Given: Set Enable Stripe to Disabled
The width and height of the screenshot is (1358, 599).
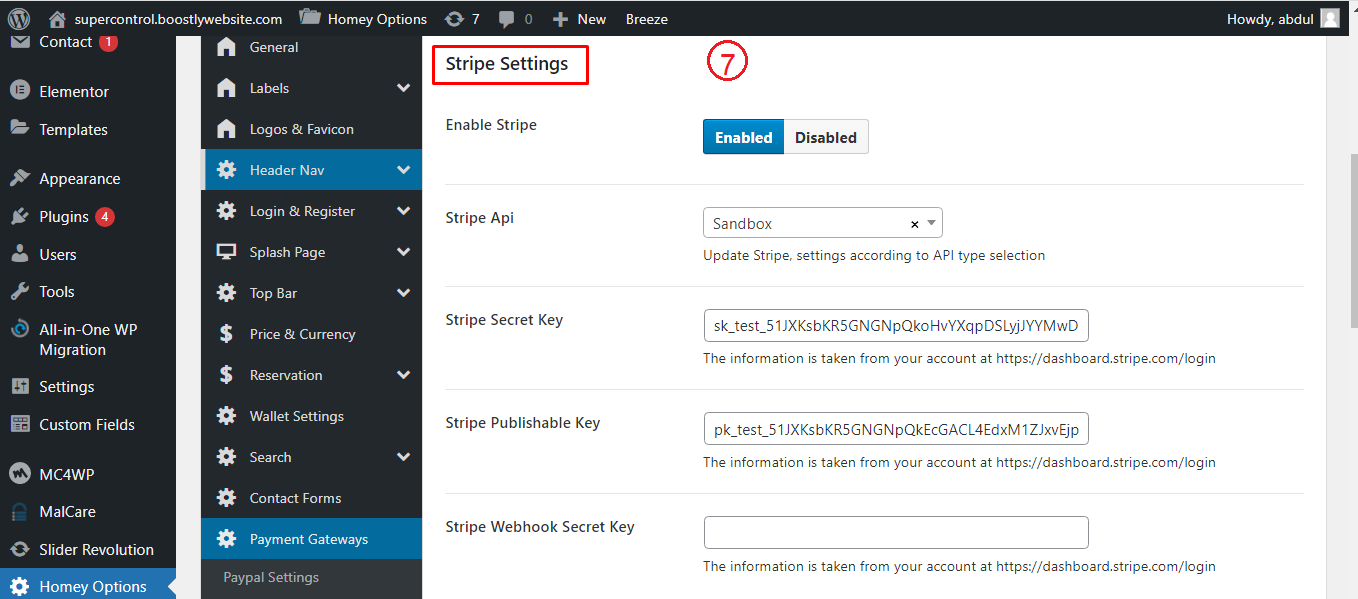Looking at the screenshot, I should (825, 137).
